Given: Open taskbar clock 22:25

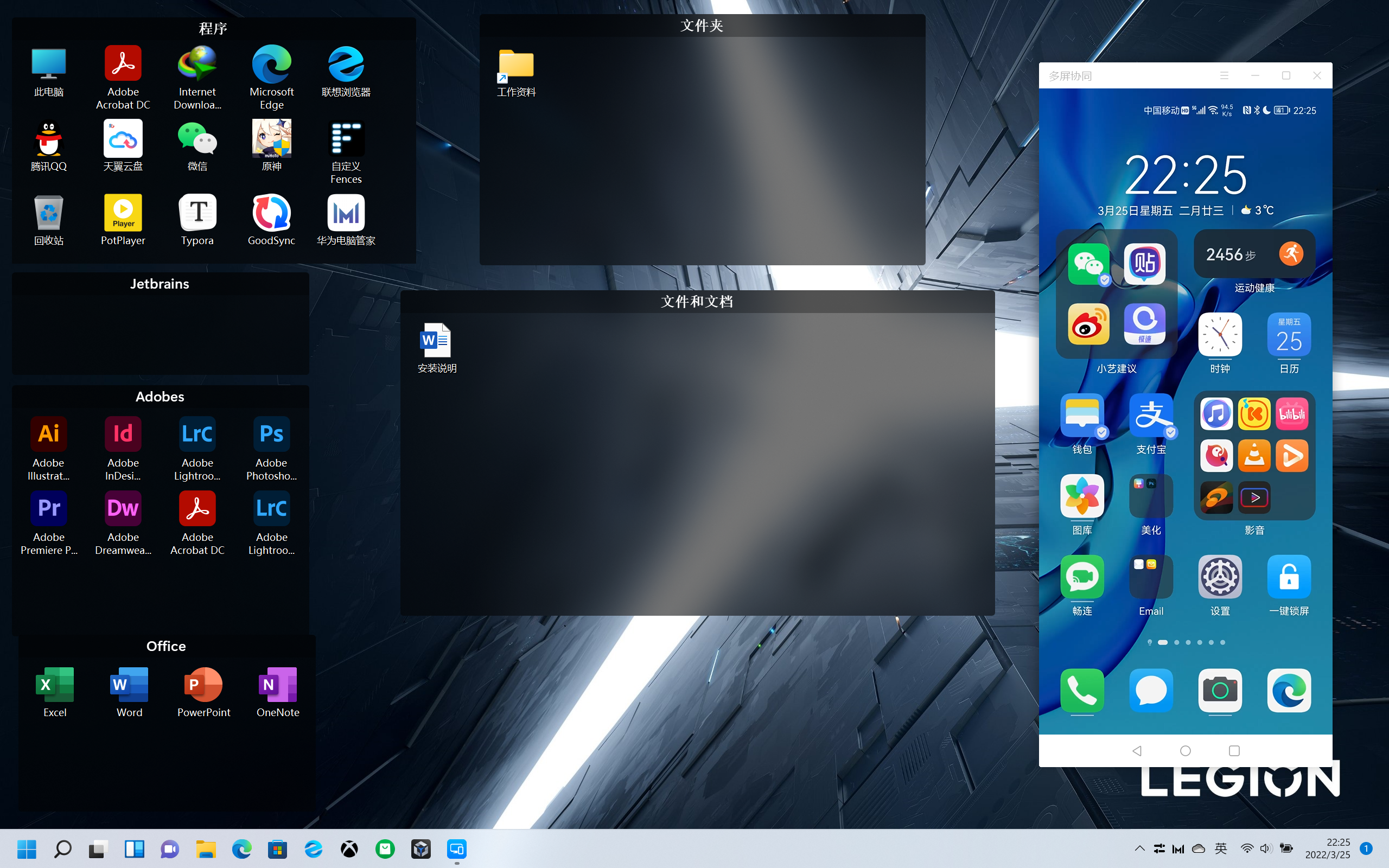Looking at the screenshot, I should [1327, 848].
